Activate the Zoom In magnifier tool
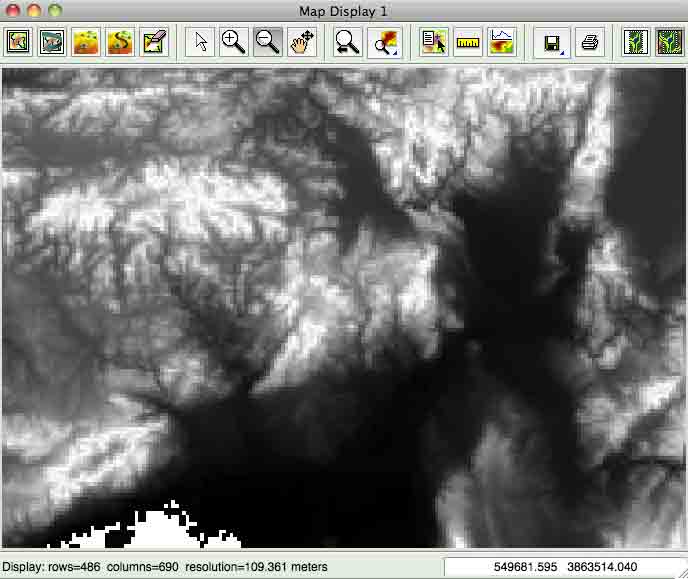 click(x=233, y=42)
